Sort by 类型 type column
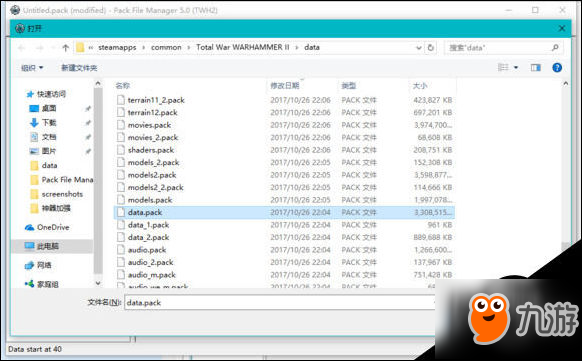The height and width of the screenshot is (361, 582). [x=349, y=86]
